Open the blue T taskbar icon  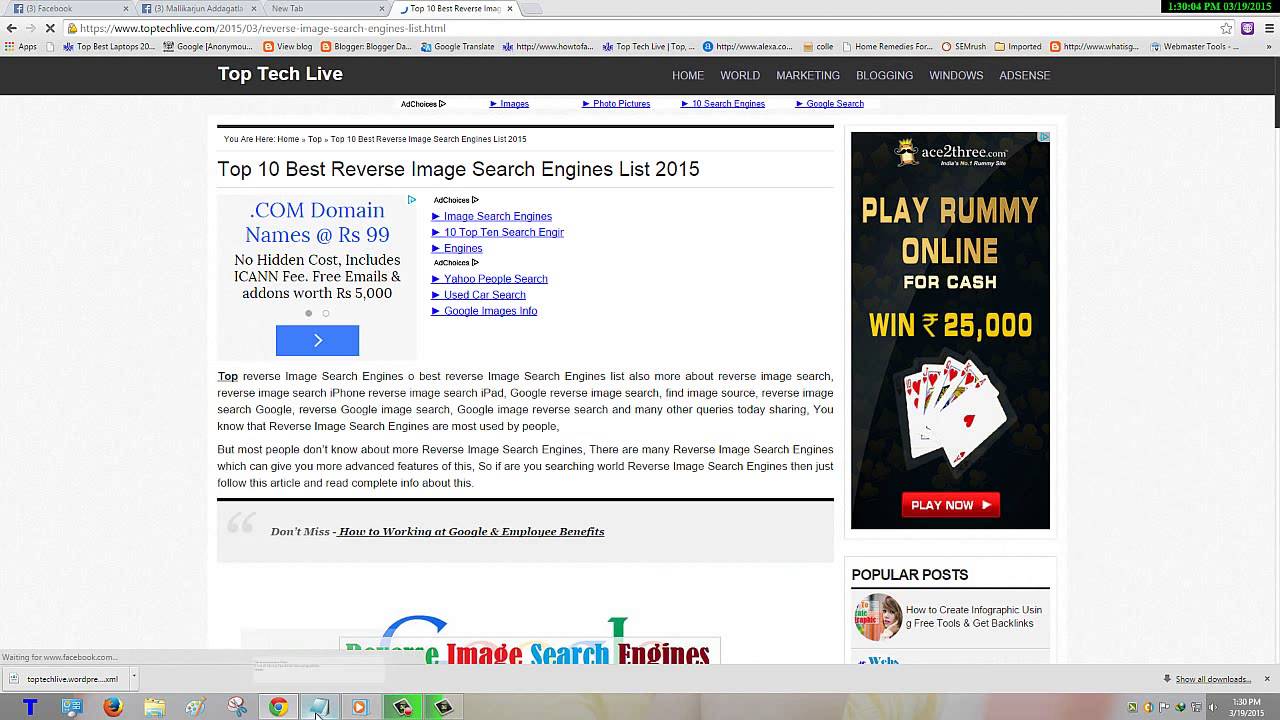click(30, 707)
